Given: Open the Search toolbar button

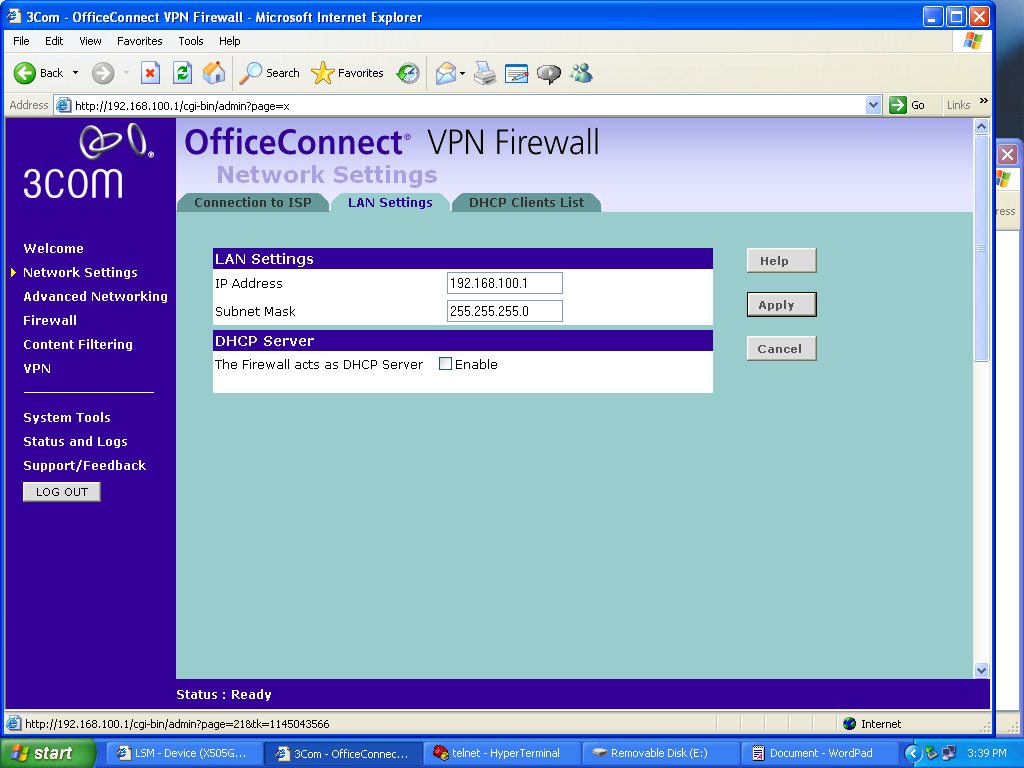Looking at the screenshot, I should [270, 73].
